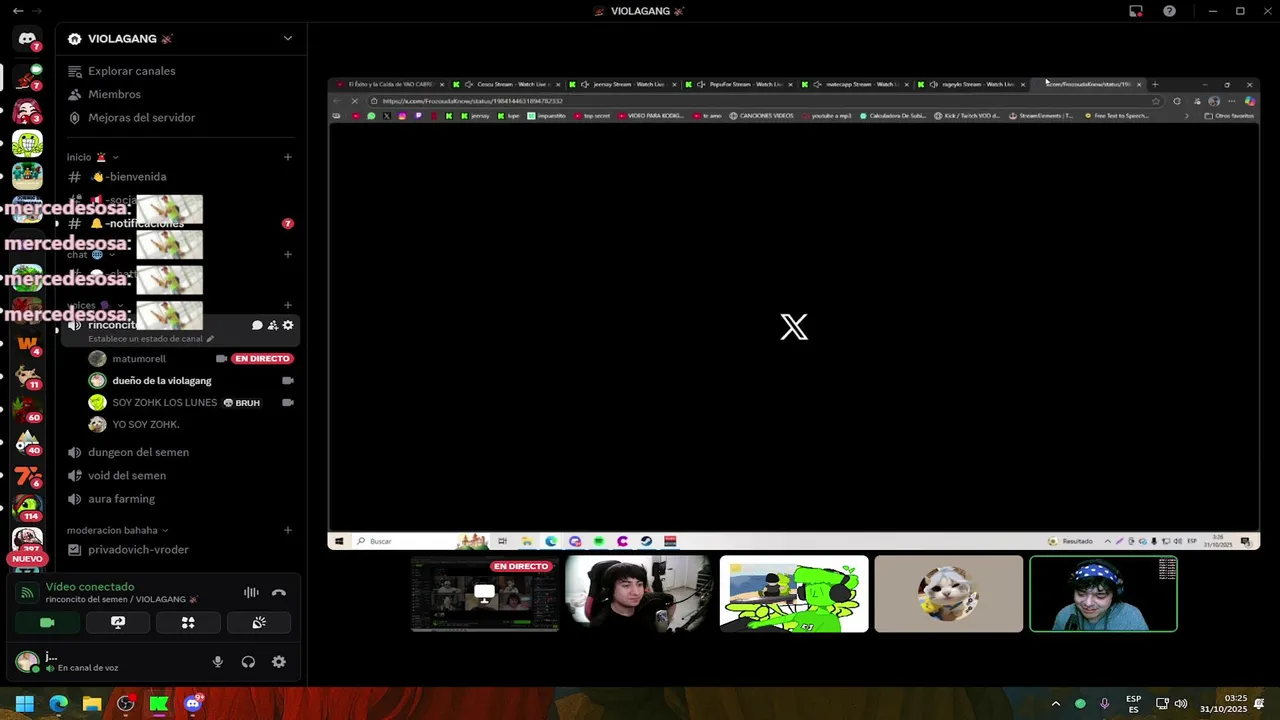
Task: Create channel in chat category
Action: tap(288, 254)
